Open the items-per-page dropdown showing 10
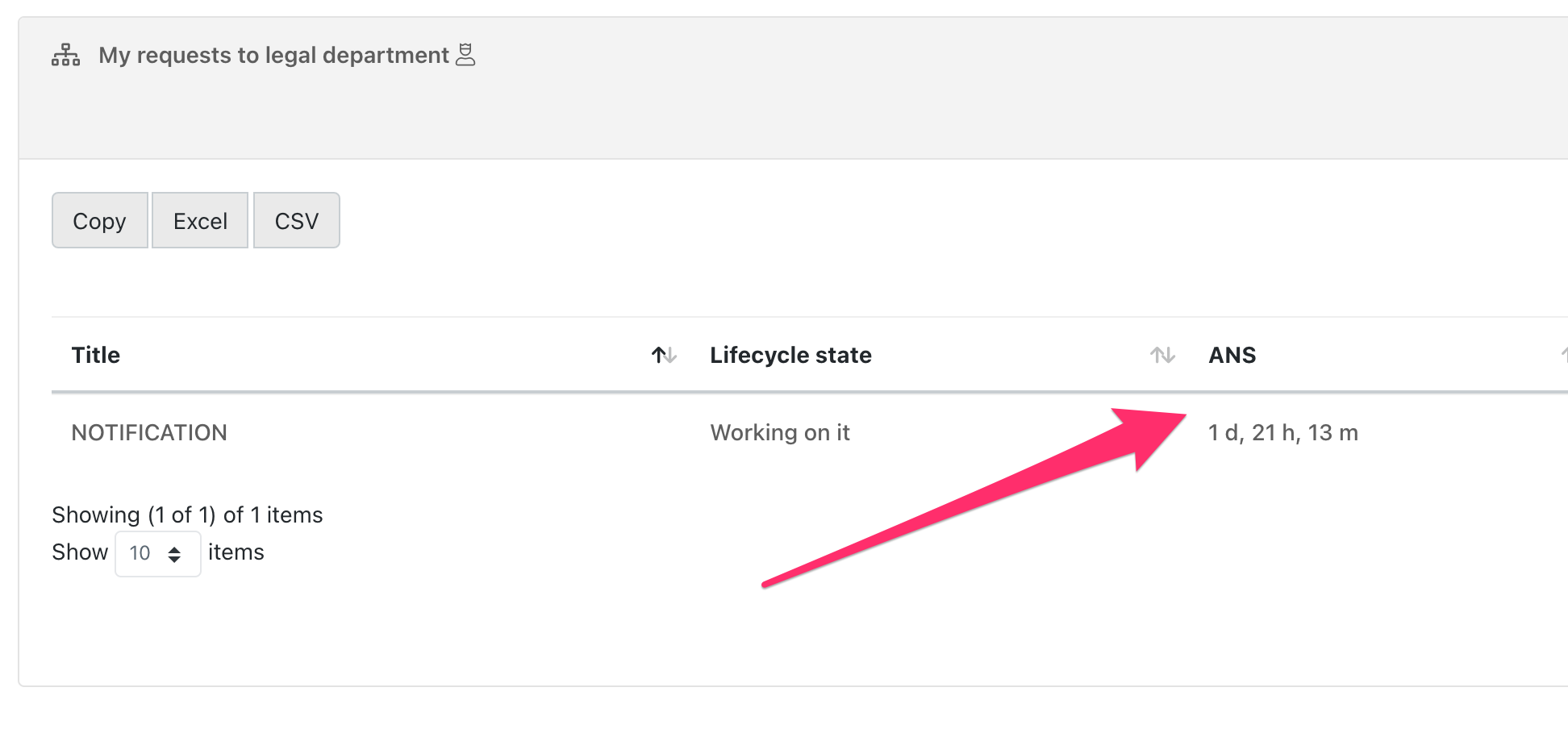 tap(157, 553)
